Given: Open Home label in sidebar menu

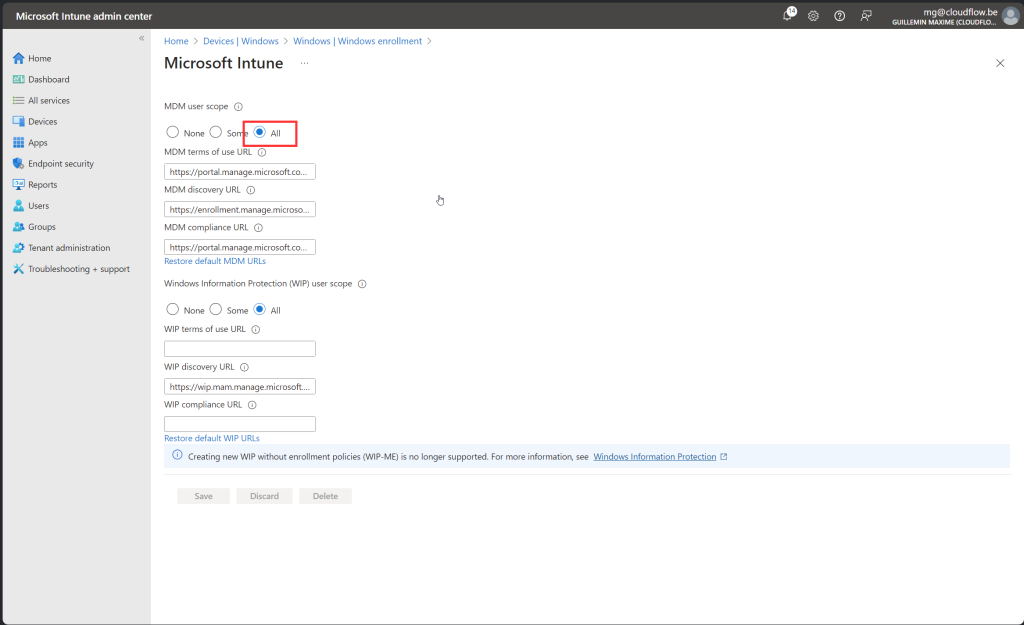Looking at the screenshot, I should 39,58.
